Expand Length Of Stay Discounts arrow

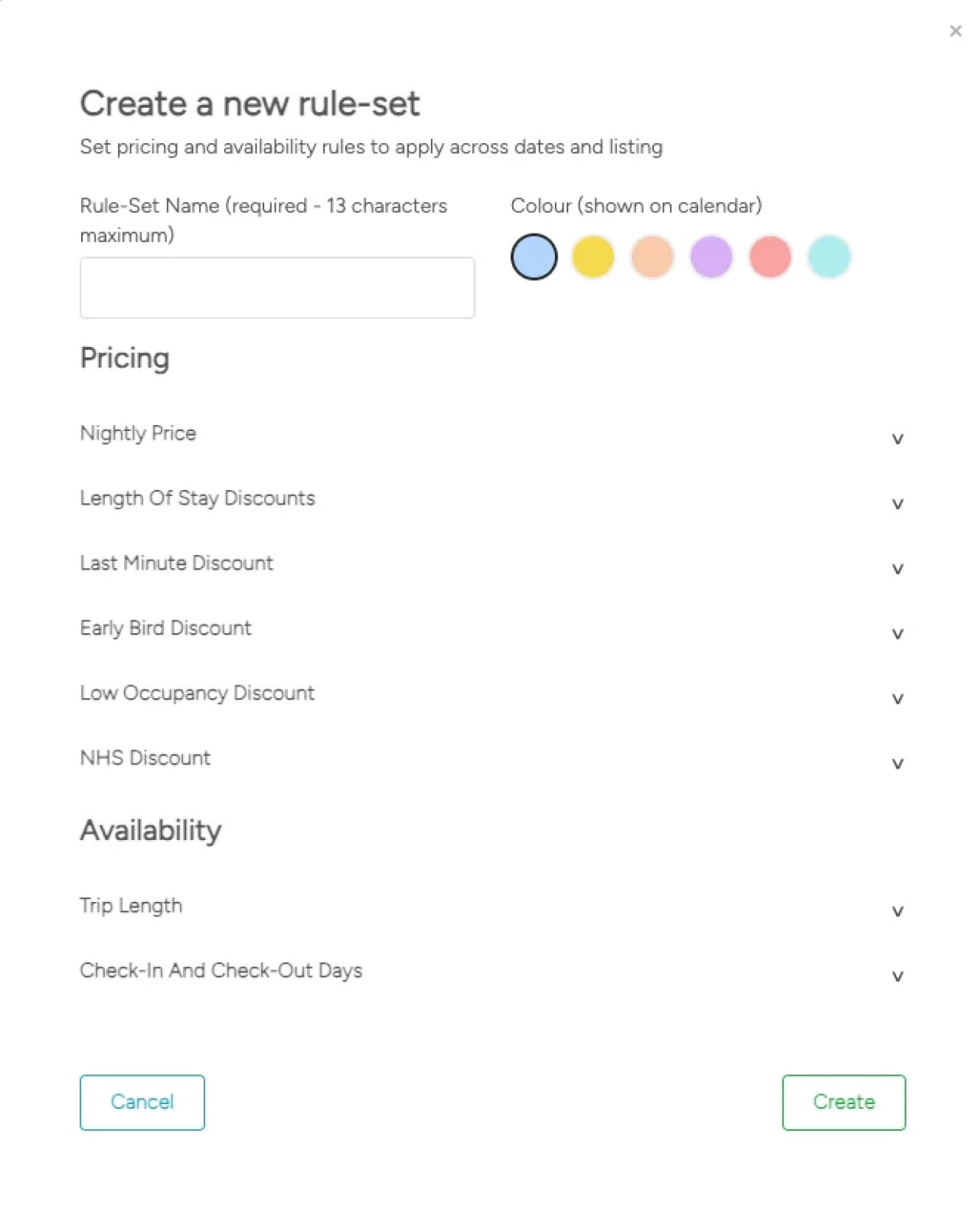pyautogui.click(x=897, y=504)
